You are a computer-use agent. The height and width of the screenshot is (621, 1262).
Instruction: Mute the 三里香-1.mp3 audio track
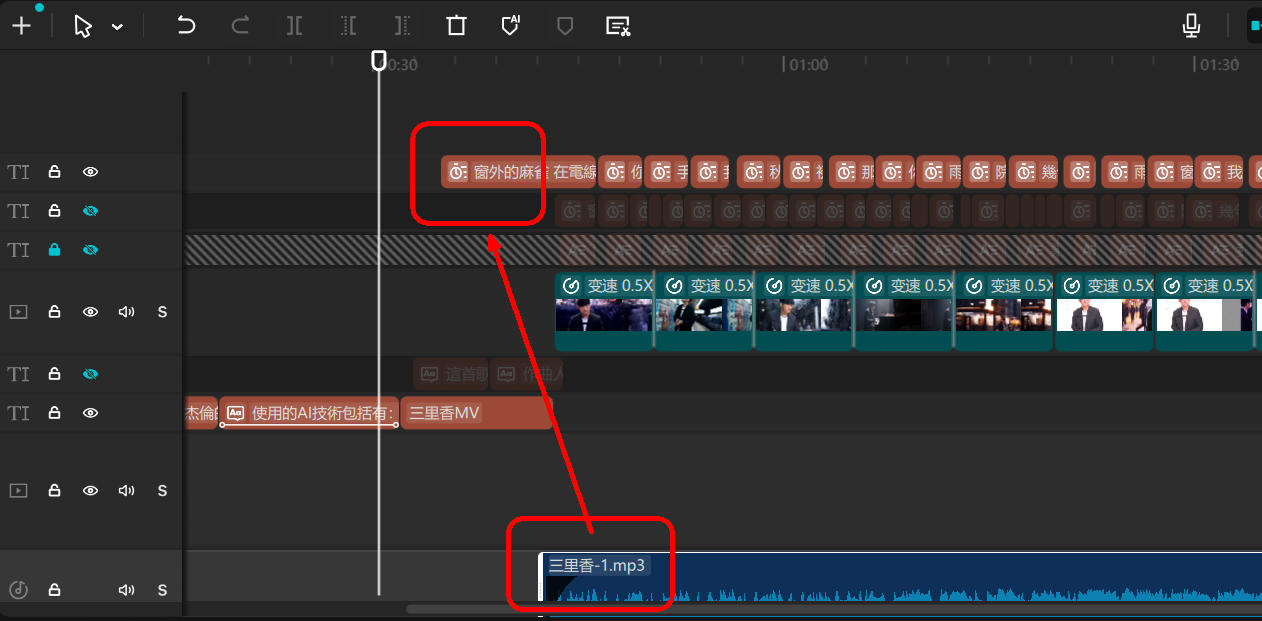tap(126, 590)
